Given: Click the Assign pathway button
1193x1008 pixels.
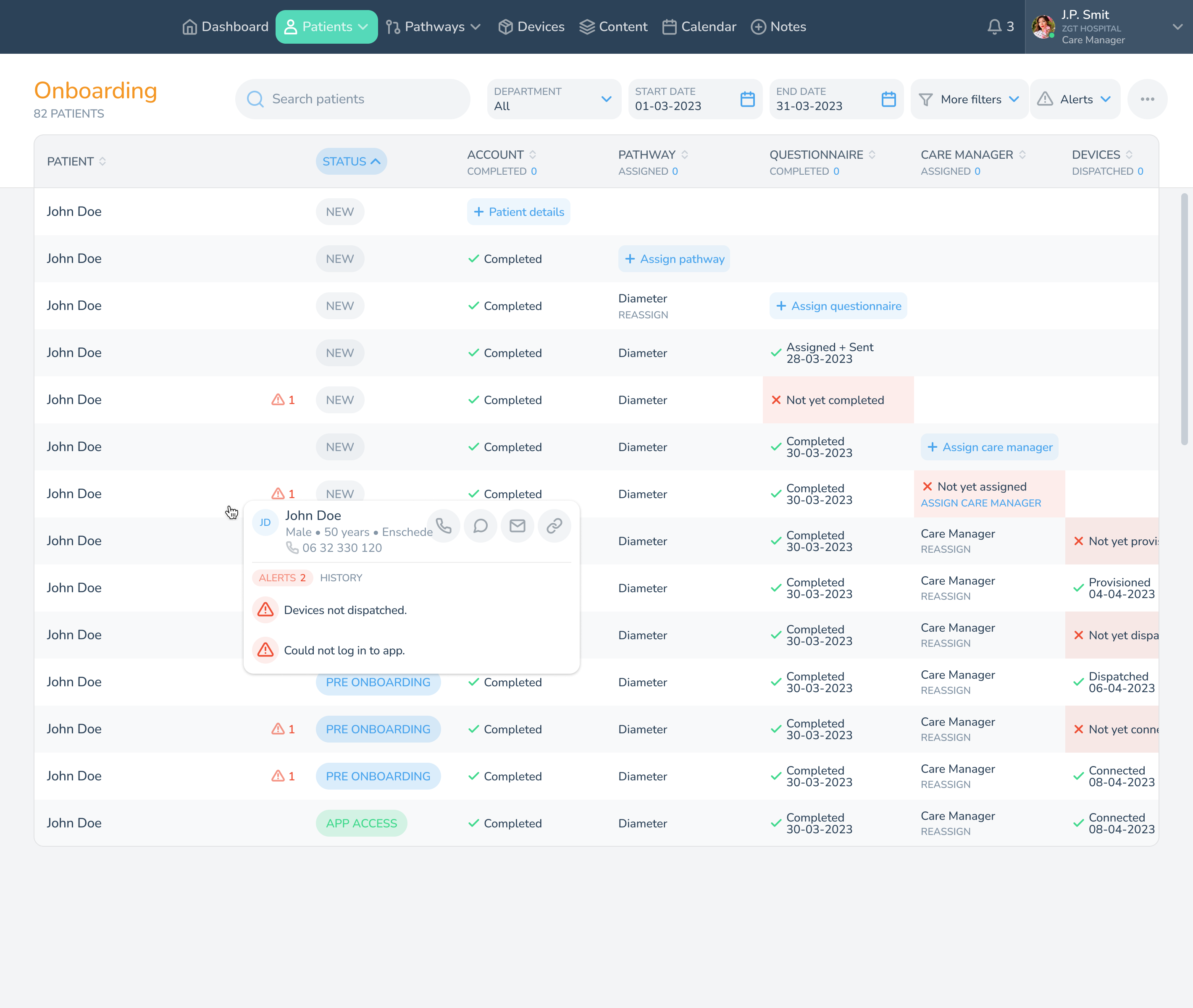Looking at the screenshot, I should [x=674, y=259].
